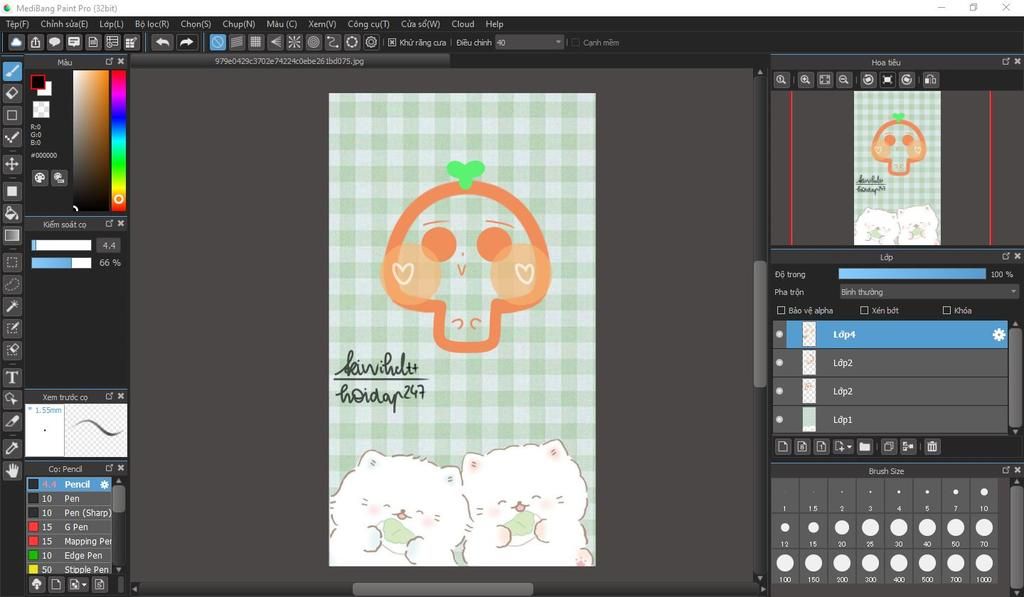Select the transparent color swatch
1024x597 pixels.
(41, 109)
